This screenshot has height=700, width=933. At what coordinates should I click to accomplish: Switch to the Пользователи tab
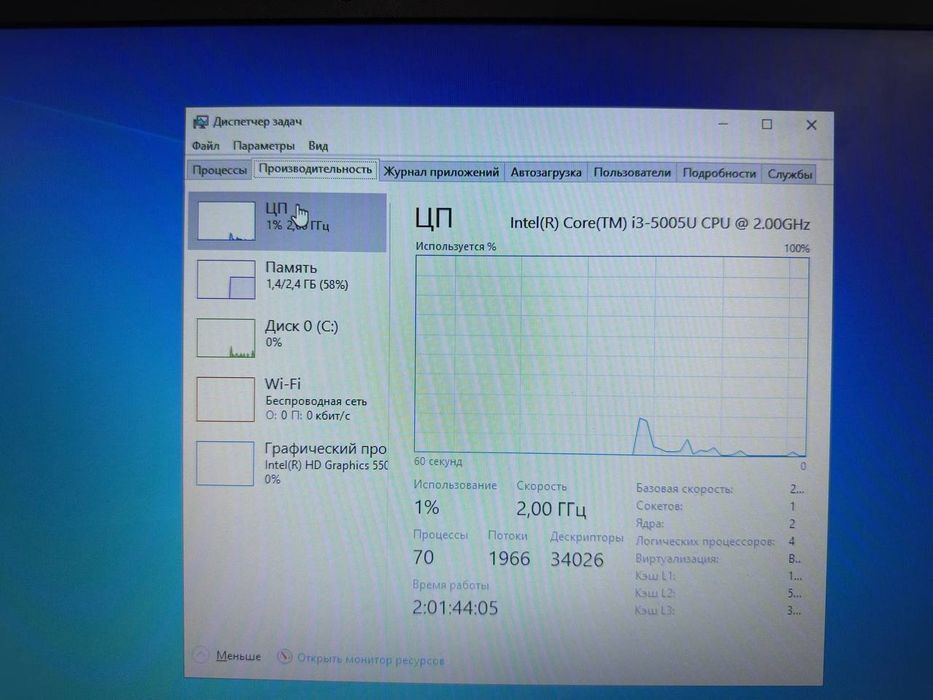pyautogui.click(x=632, y=173)
